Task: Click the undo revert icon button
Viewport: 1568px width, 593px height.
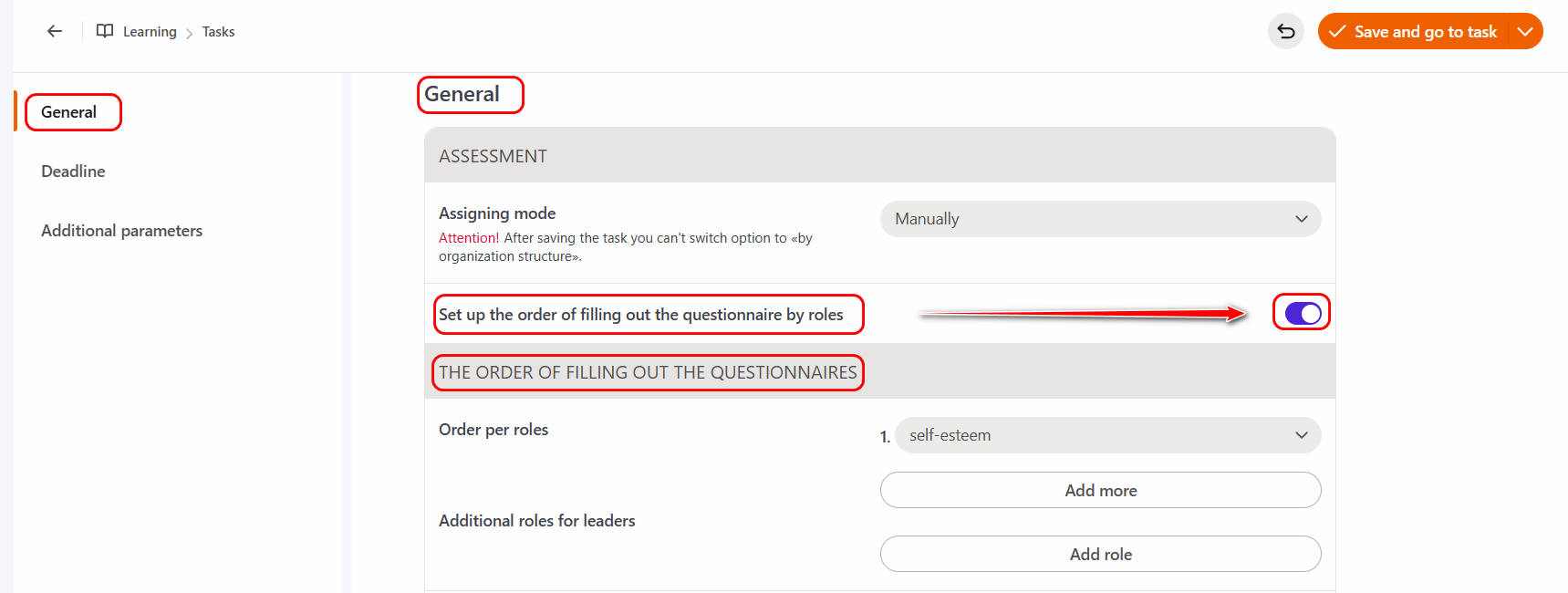Action: [1286, 32]
